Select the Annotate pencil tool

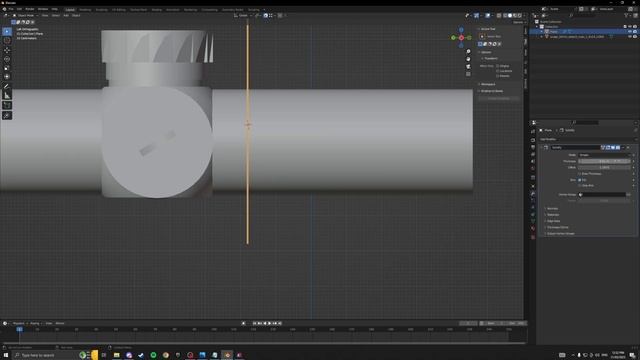[x=7, y=86]
